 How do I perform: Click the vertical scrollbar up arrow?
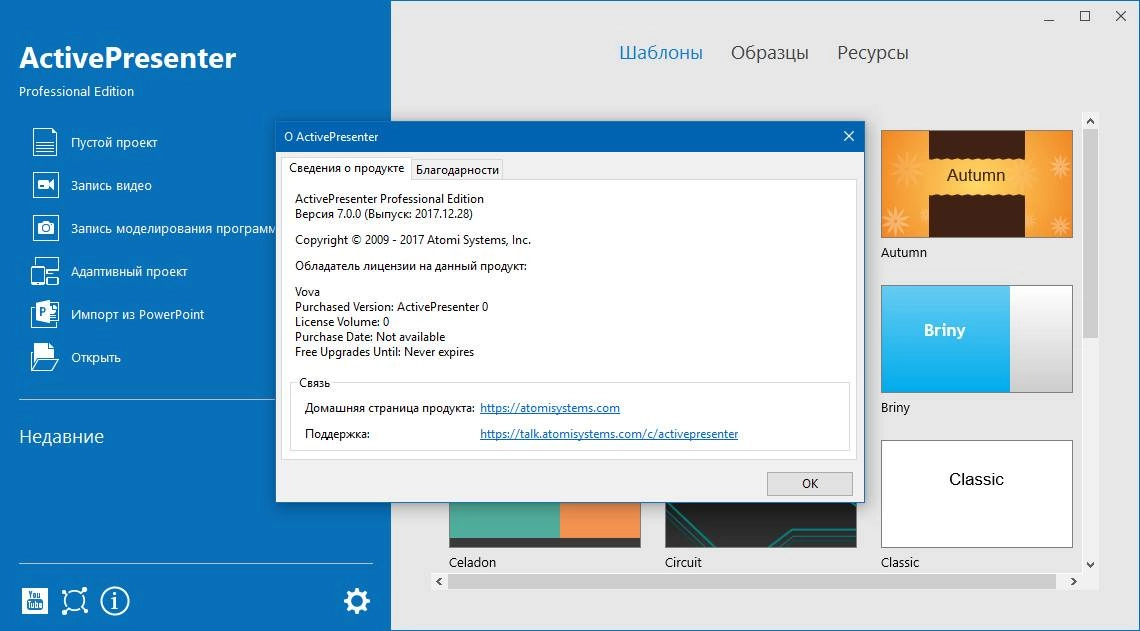pyautogui.click(x=1090, y=121)
